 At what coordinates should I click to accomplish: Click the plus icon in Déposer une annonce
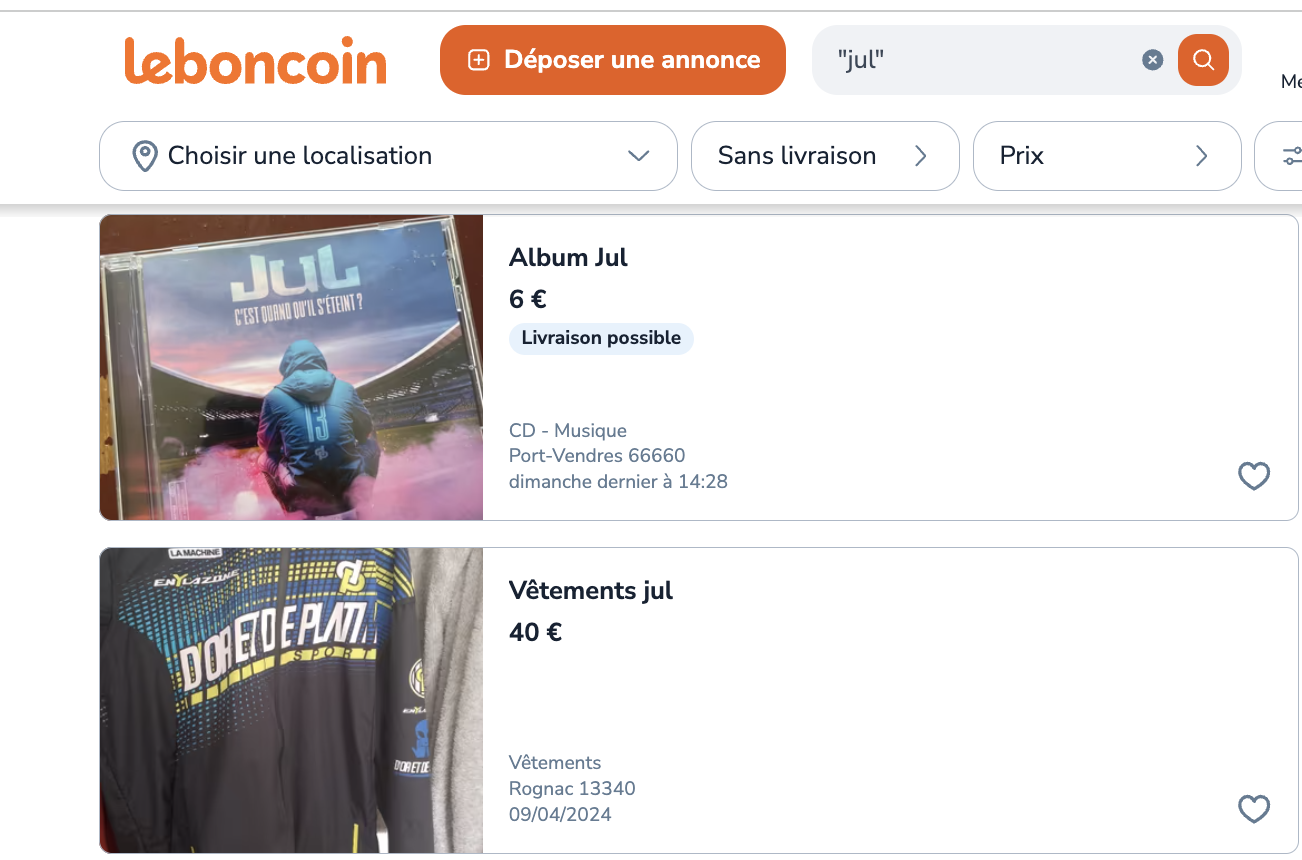coord(480,60)
